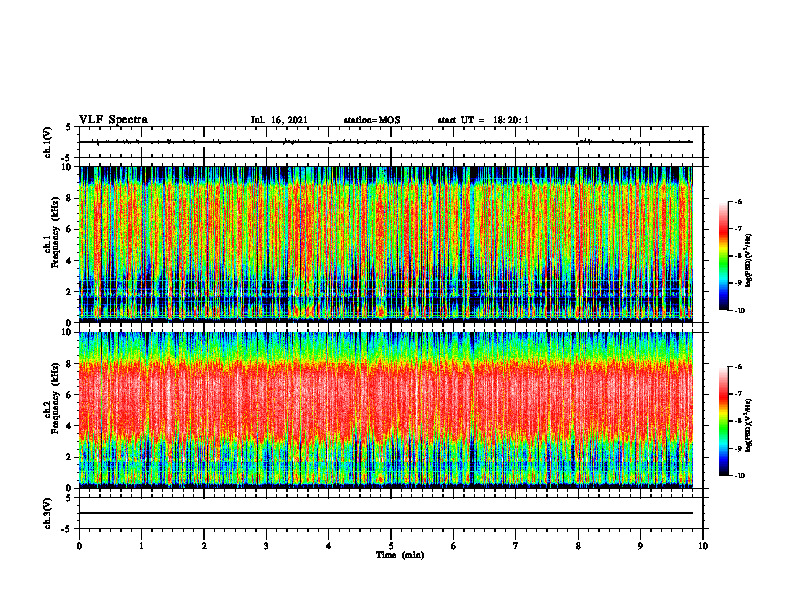792x612 pixels.
Task: Click the 'ch.1(V)' axis label
Action: click(48, 142)
